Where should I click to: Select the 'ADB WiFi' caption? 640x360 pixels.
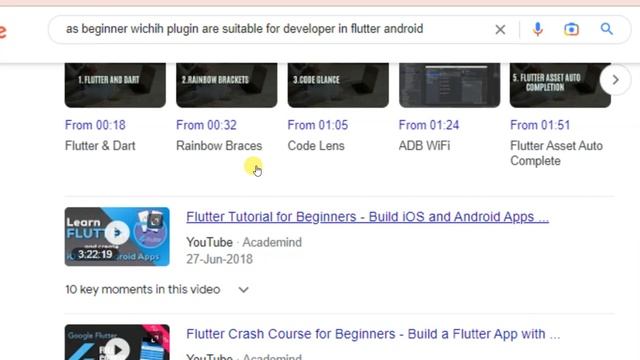point(424,146)
